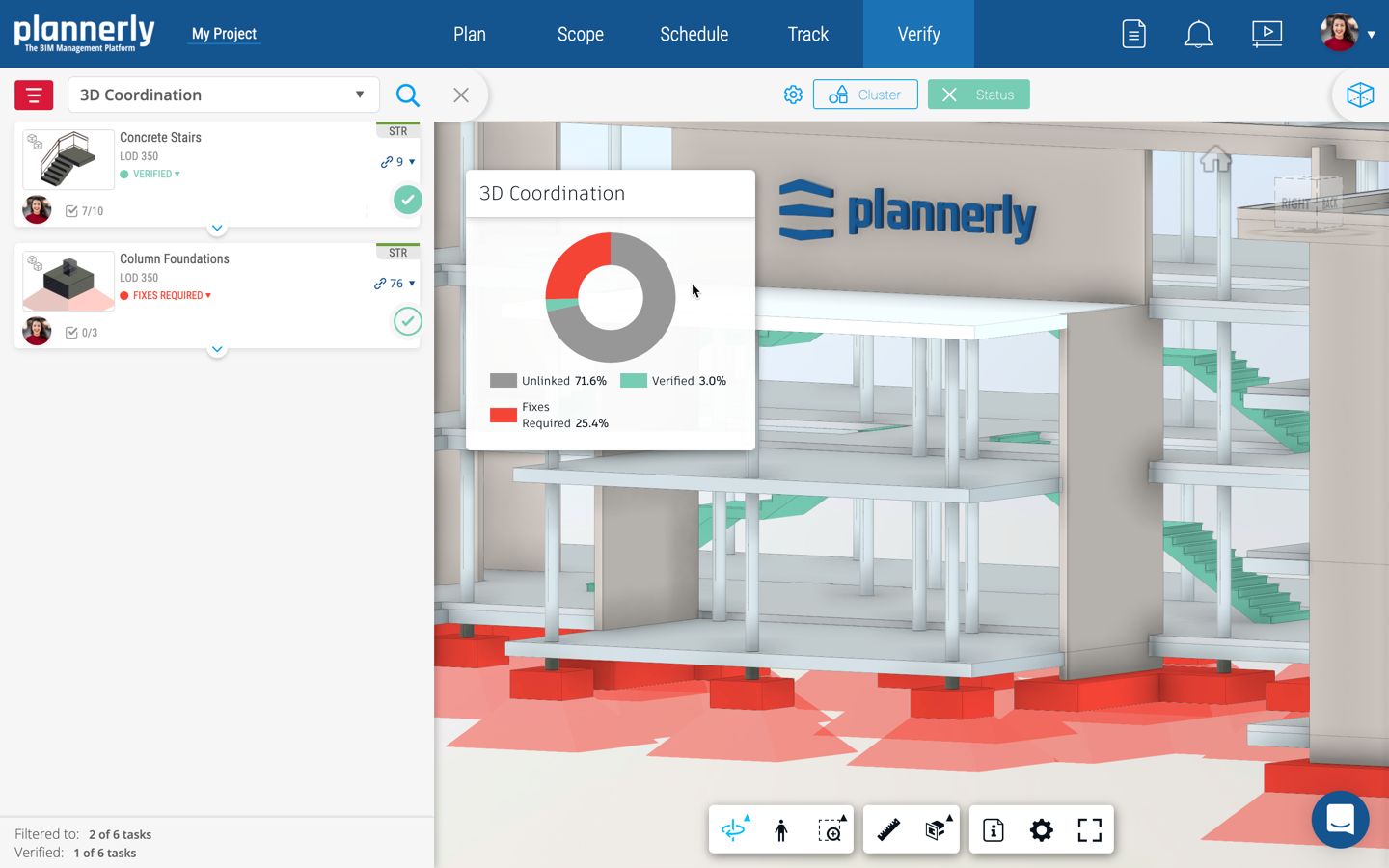Click STR tag on Concrete Stairs card
The image size is (1389, 868).
(x=397, y=131)
